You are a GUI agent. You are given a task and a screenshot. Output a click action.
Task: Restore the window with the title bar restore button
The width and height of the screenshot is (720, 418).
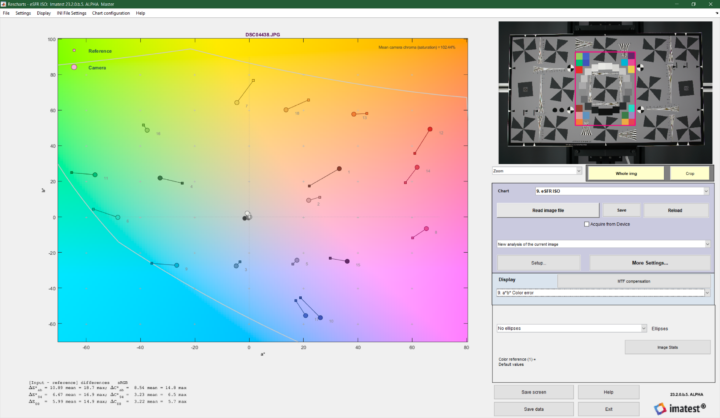693,4
